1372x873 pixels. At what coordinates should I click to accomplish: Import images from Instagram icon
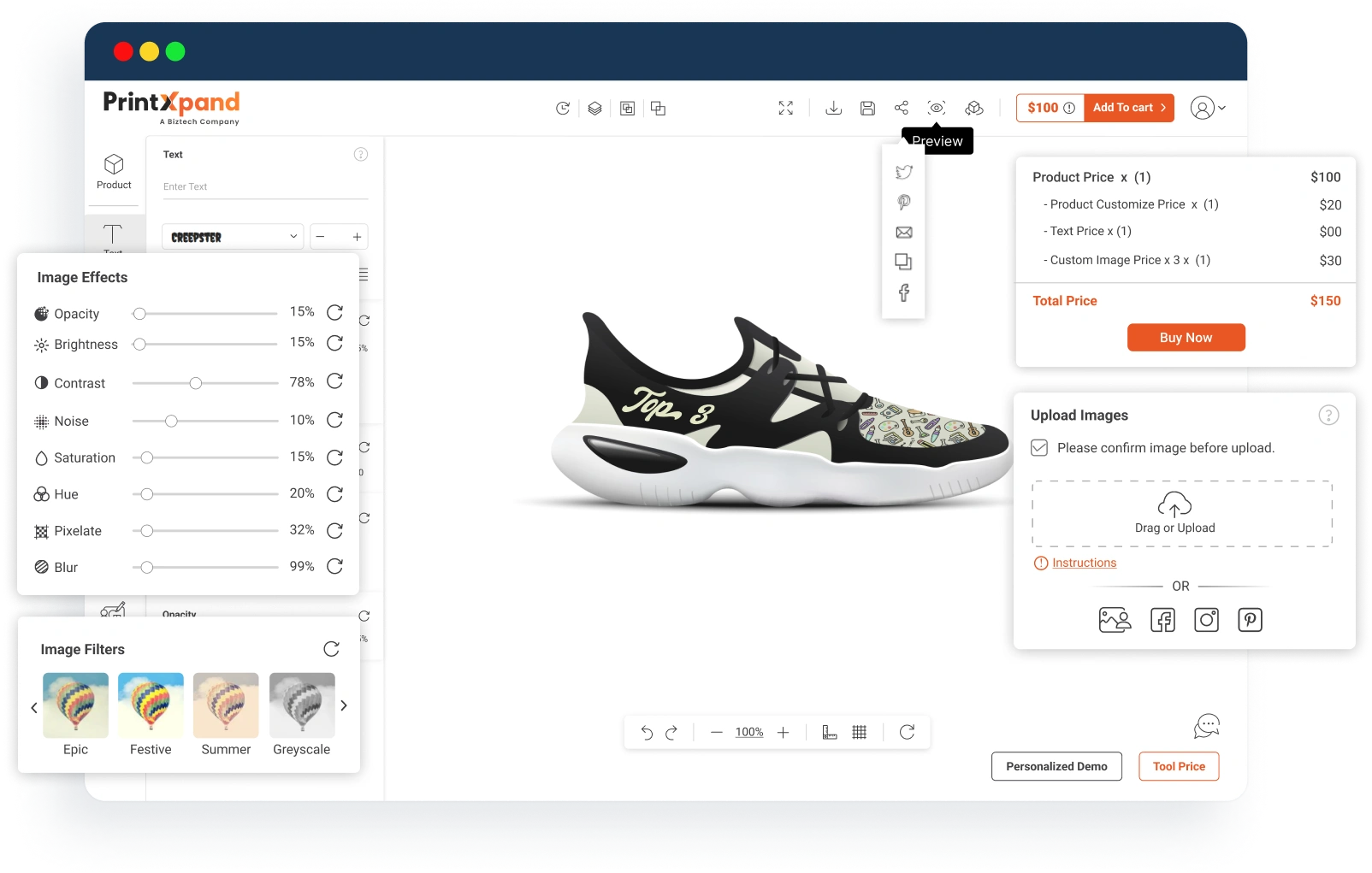click(x=1206, y=620)
